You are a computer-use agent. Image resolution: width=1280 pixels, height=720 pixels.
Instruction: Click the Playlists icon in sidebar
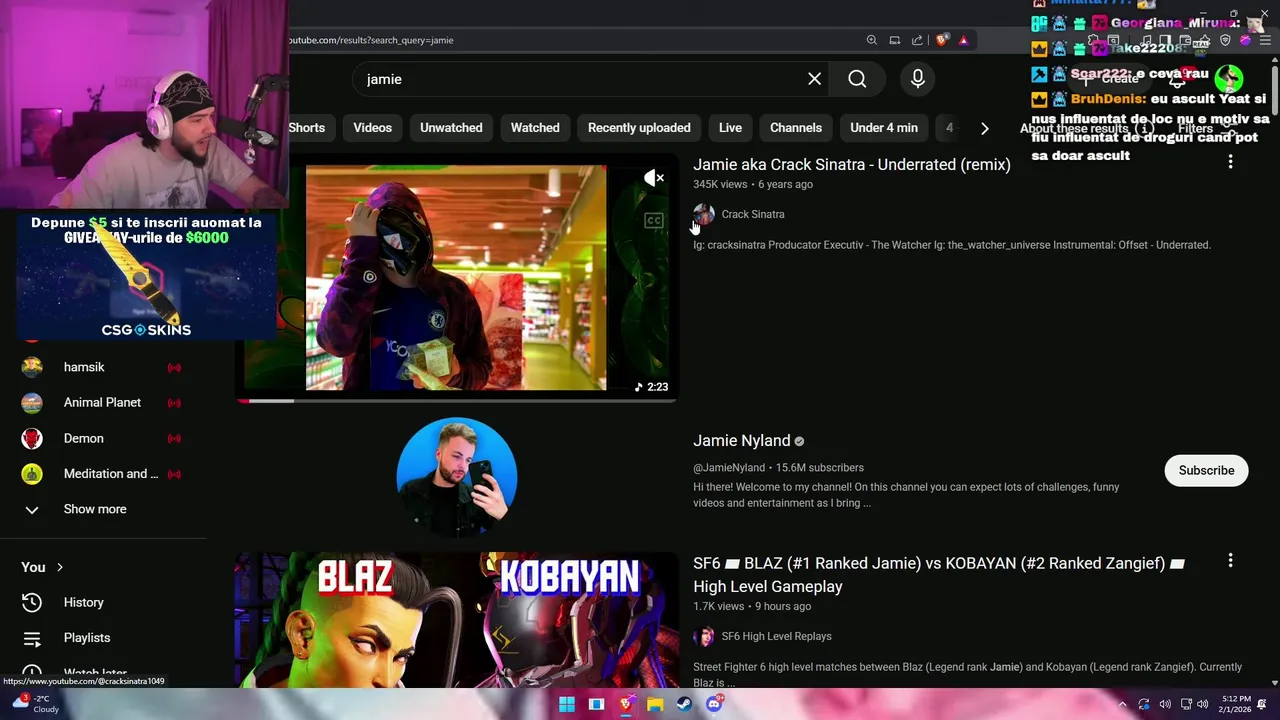[32, 638]
